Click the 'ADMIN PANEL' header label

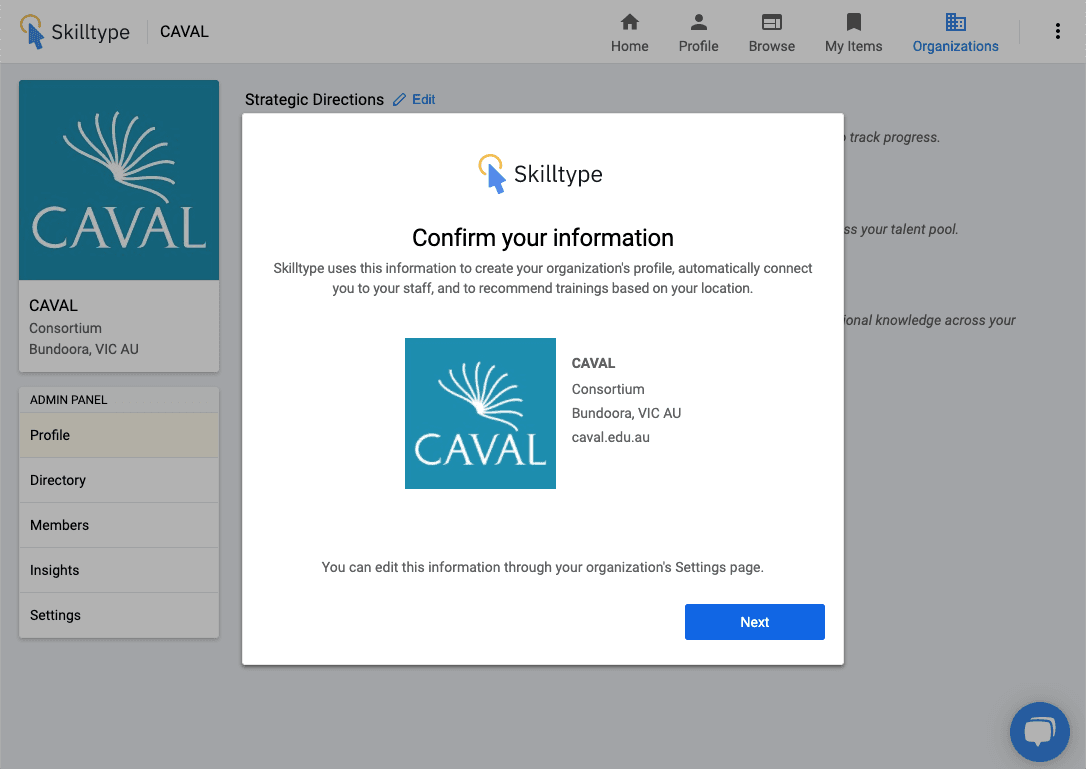[x=69, y=400]
